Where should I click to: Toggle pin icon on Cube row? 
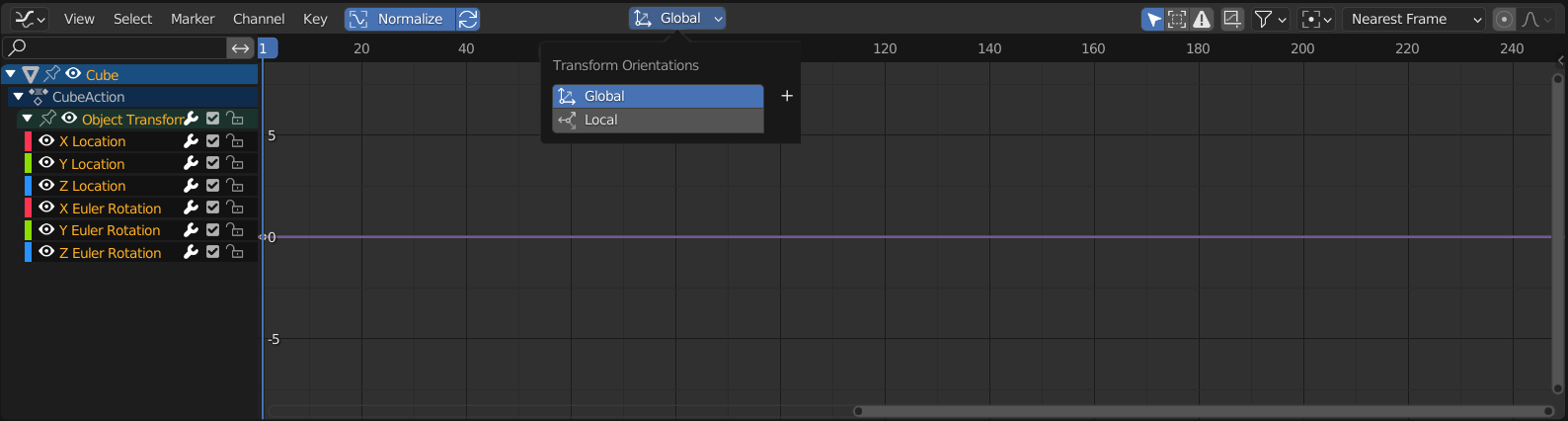tap(52, 74)
